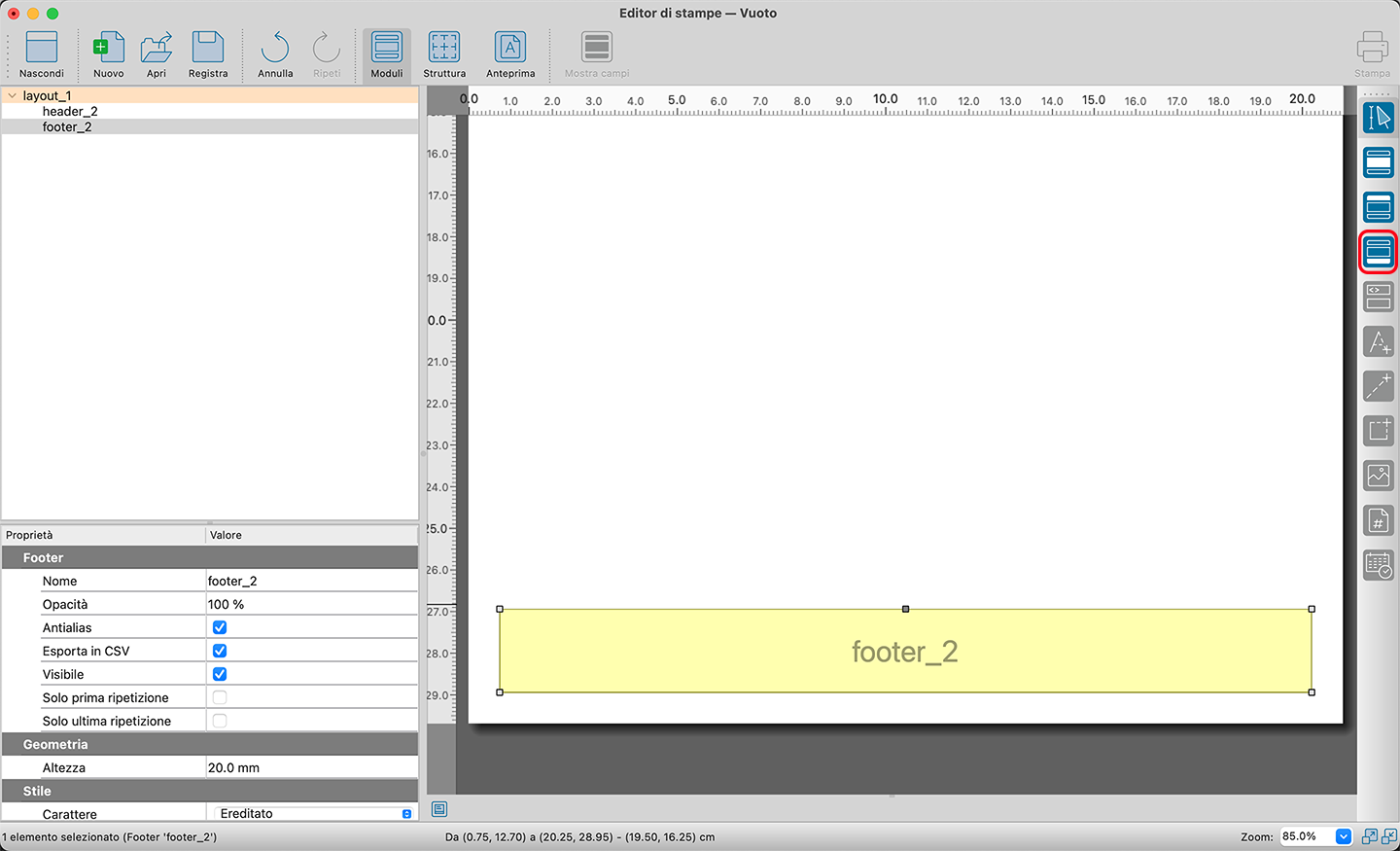Image resolution: width=1400 pixels, height=851 pixels.
Task: Disable the Esporta in CSV checkbox
Action: tap(220, 651)
